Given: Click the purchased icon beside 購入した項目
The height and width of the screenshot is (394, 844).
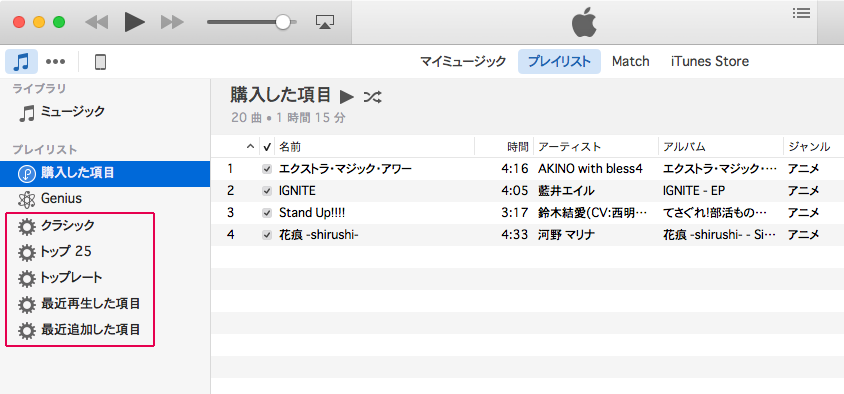Looking at the screenshot, I should pos(26,173).
